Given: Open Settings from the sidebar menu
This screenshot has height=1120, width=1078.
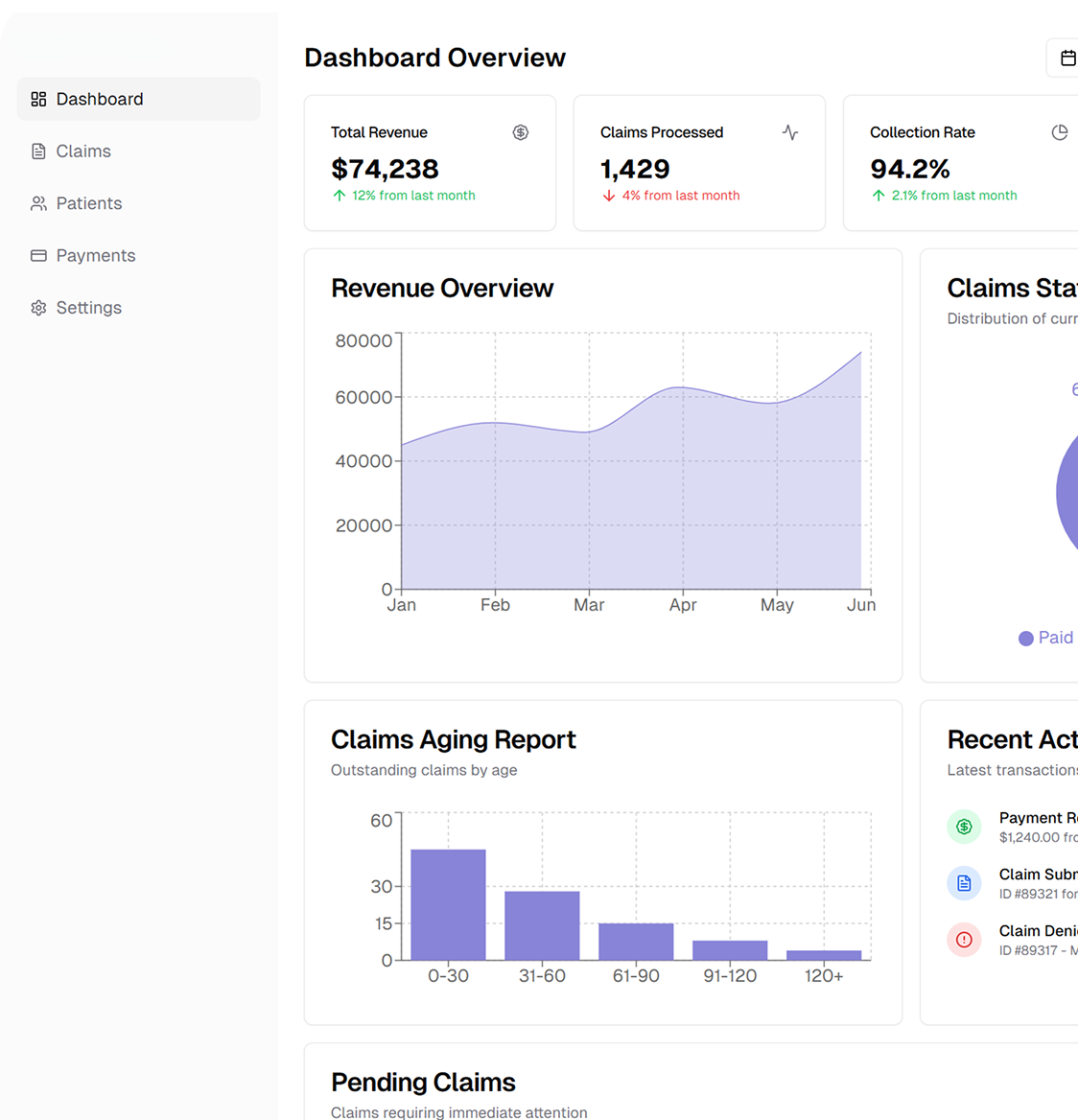Looking at the screenshot, I should pos(89,308).
